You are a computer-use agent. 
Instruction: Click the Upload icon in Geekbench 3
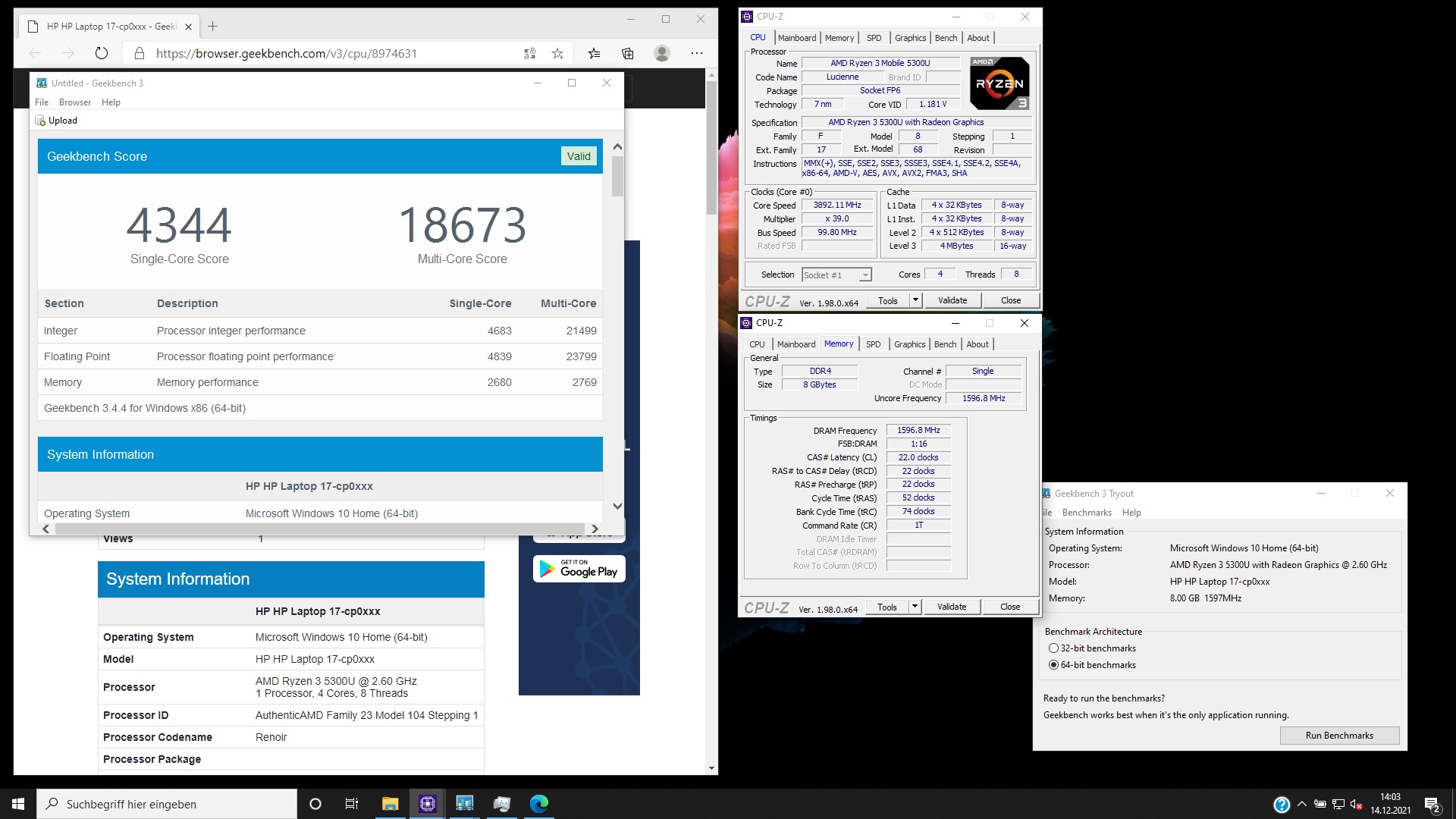tap(40, 121)
